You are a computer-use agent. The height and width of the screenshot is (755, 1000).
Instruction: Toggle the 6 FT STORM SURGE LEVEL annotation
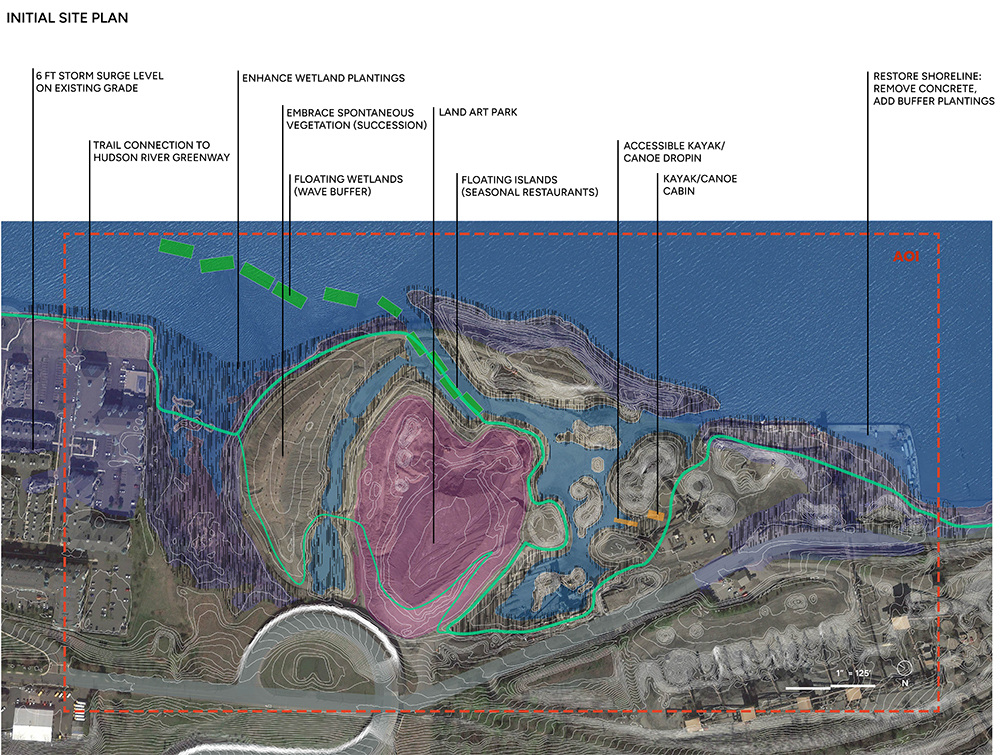[x=99, y=81]
